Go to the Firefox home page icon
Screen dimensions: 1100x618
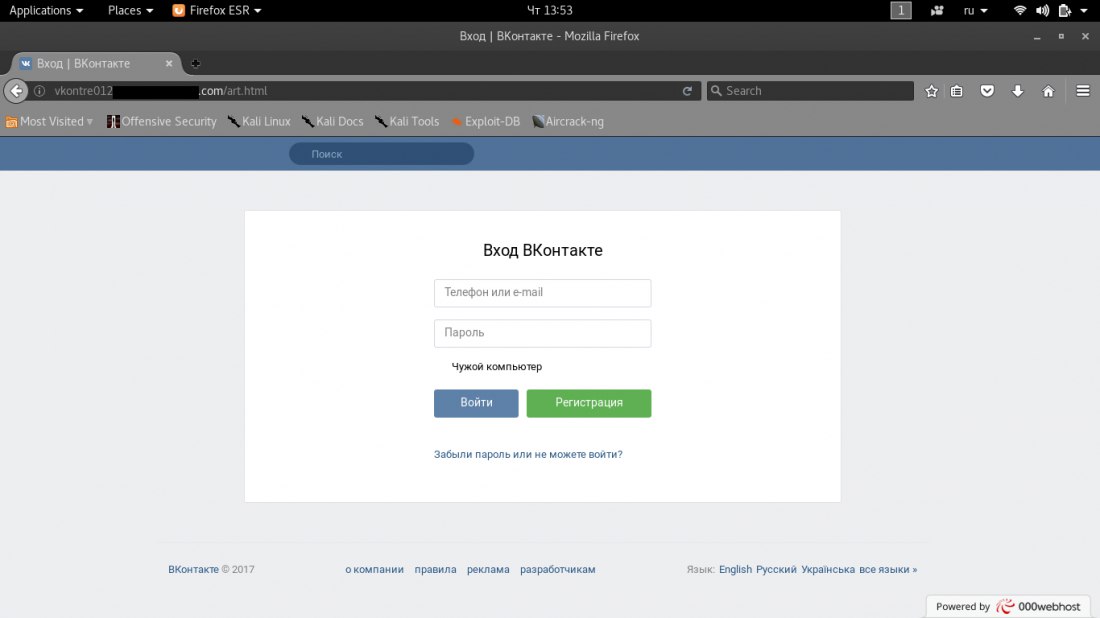tap(1048, 90)
